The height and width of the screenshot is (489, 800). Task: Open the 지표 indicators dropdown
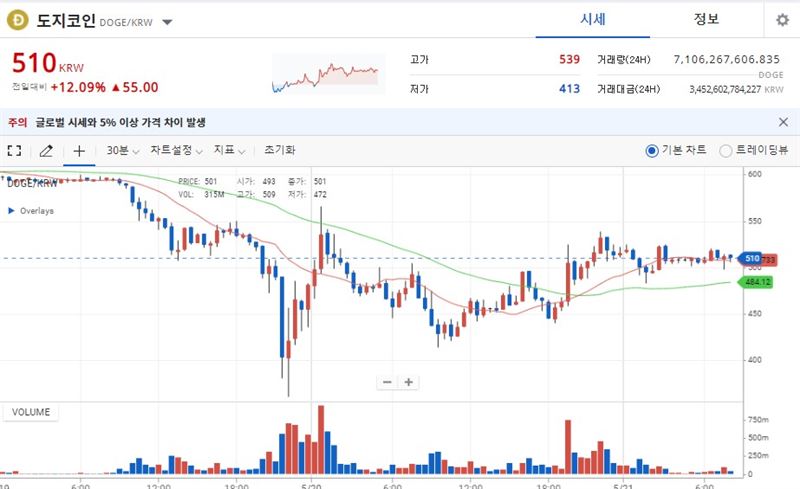pyautogui.click(x=228, y=151)
